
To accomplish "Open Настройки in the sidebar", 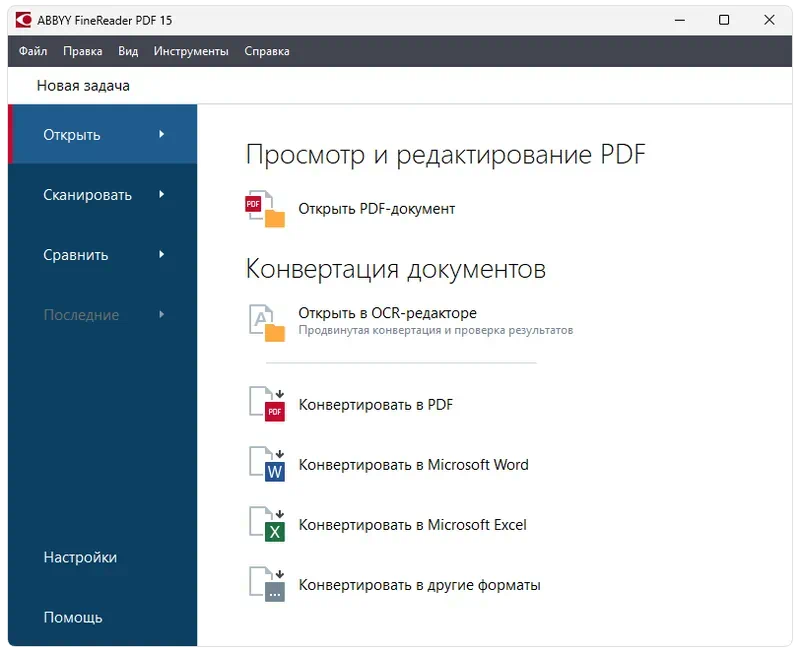I will 80,557.
